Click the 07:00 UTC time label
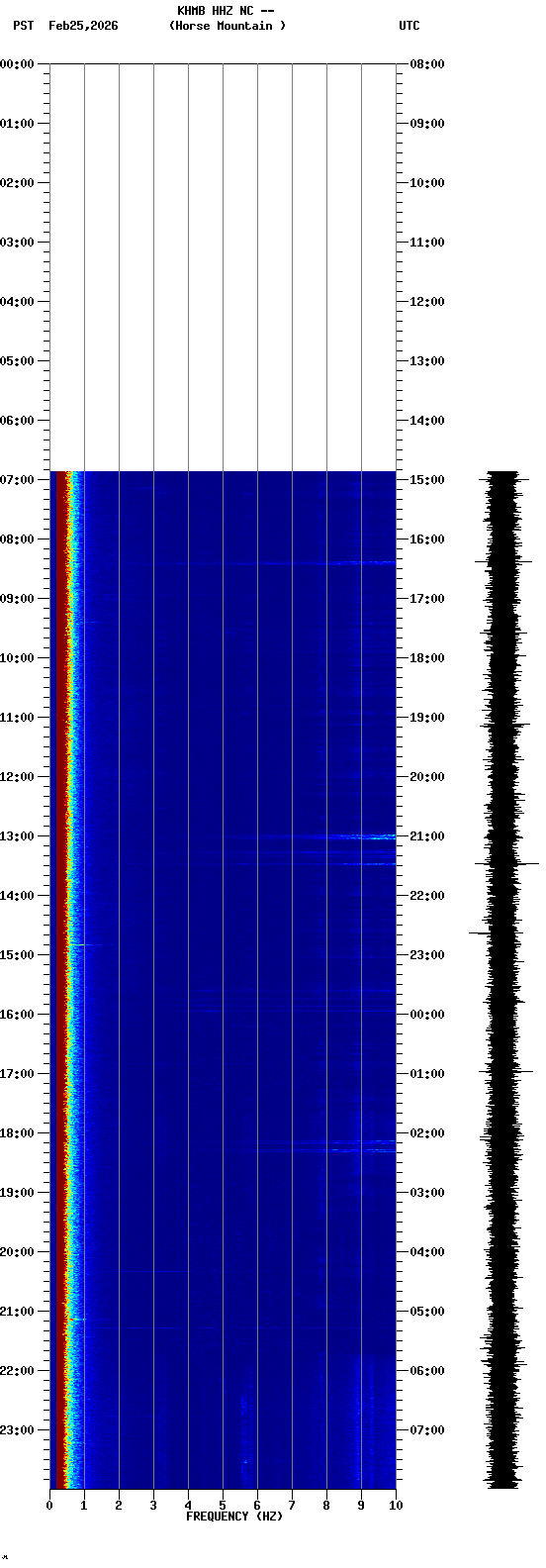The width and height of the screenshot is (546, 1568). [427, 1430]
